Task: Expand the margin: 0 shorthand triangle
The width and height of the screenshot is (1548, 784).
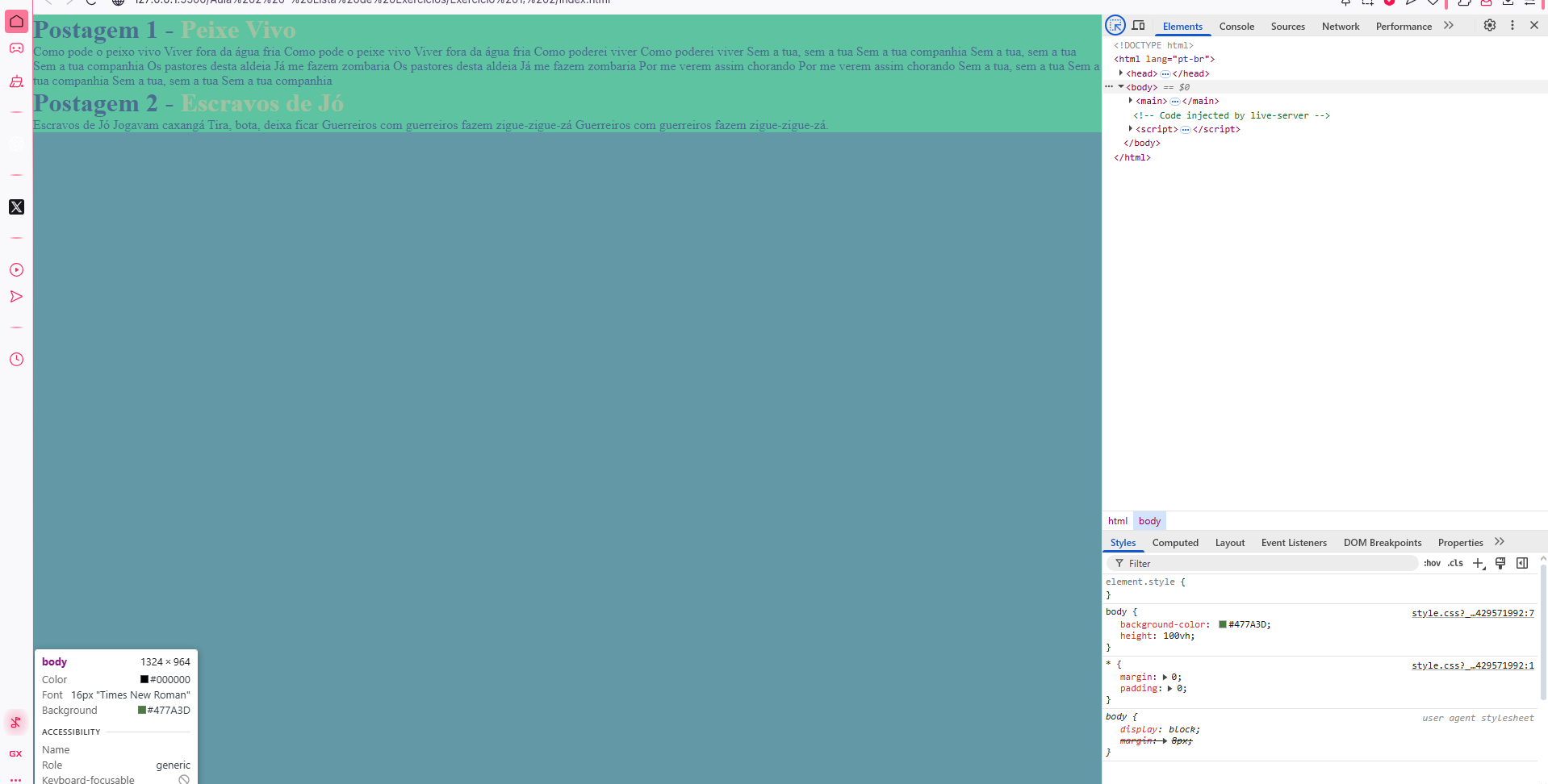Action: tap(1165, 677)
